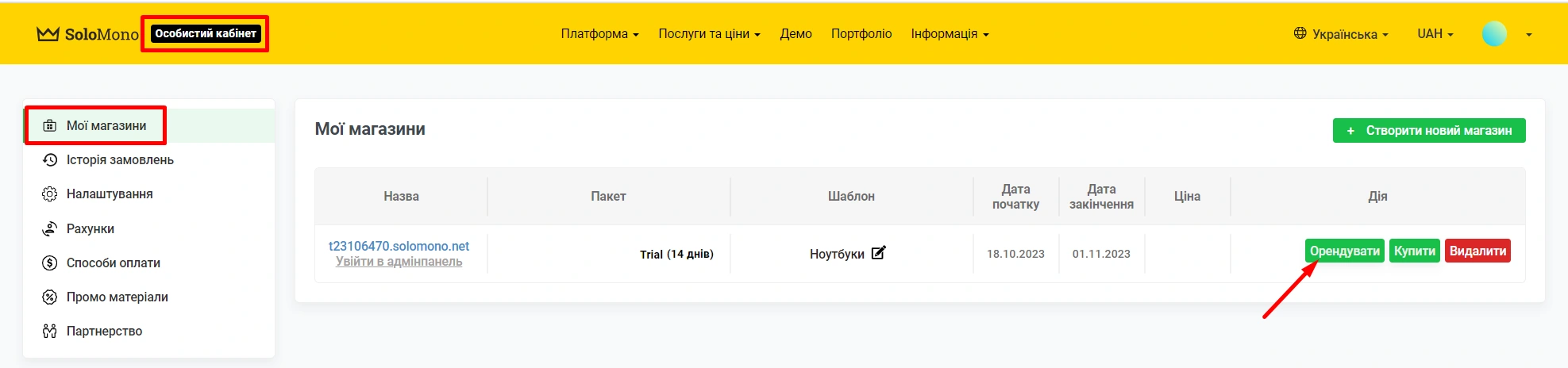Open the Українська language selector
Screen dimensions: 1568x368
[x=1341, y=34]
